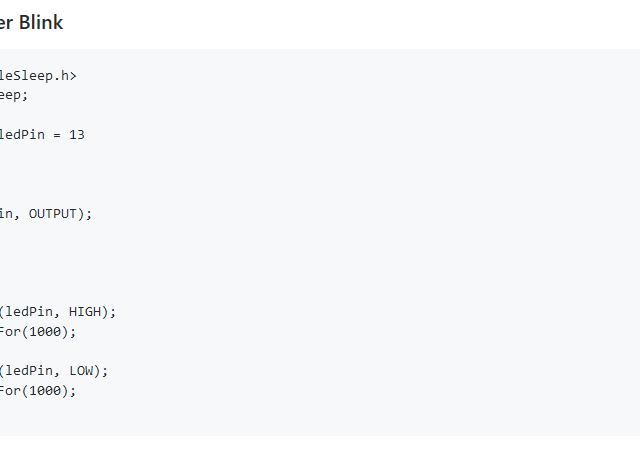Click the word ledPin in the assignment line
The width and height of the screenshot is (640, 452).
pos(22,135)
